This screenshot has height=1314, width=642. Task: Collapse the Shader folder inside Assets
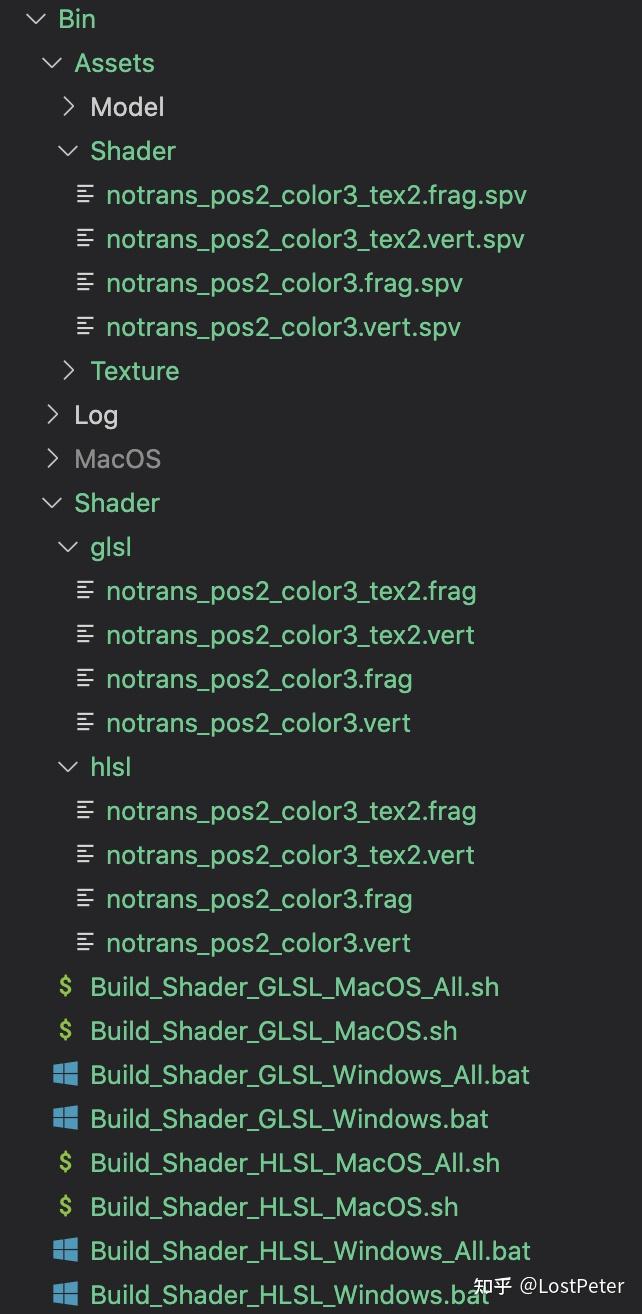tap(68, 150)
